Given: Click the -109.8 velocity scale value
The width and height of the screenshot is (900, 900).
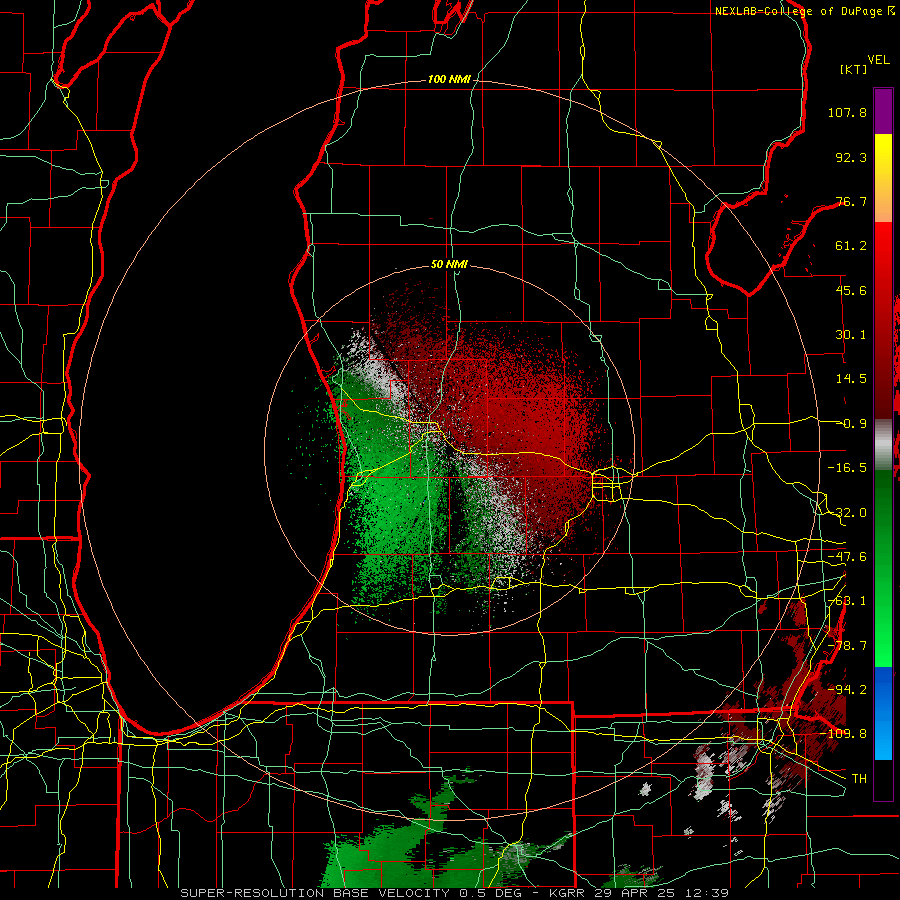Looking at the screenshot, I should coord(844,734).
